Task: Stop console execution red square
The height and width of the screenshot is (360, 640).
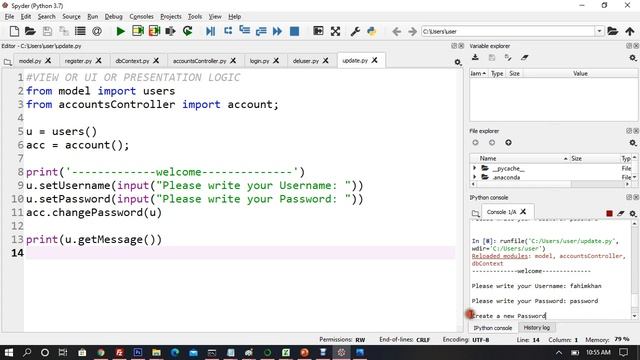Action: tap(609, 213)
